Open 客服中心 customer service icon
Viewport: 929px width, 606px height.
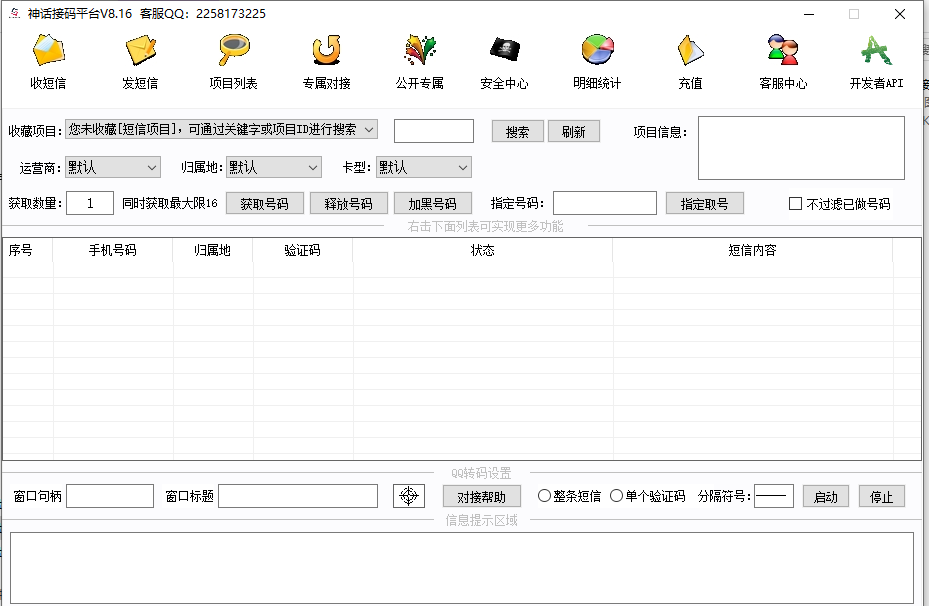[782, 51]
